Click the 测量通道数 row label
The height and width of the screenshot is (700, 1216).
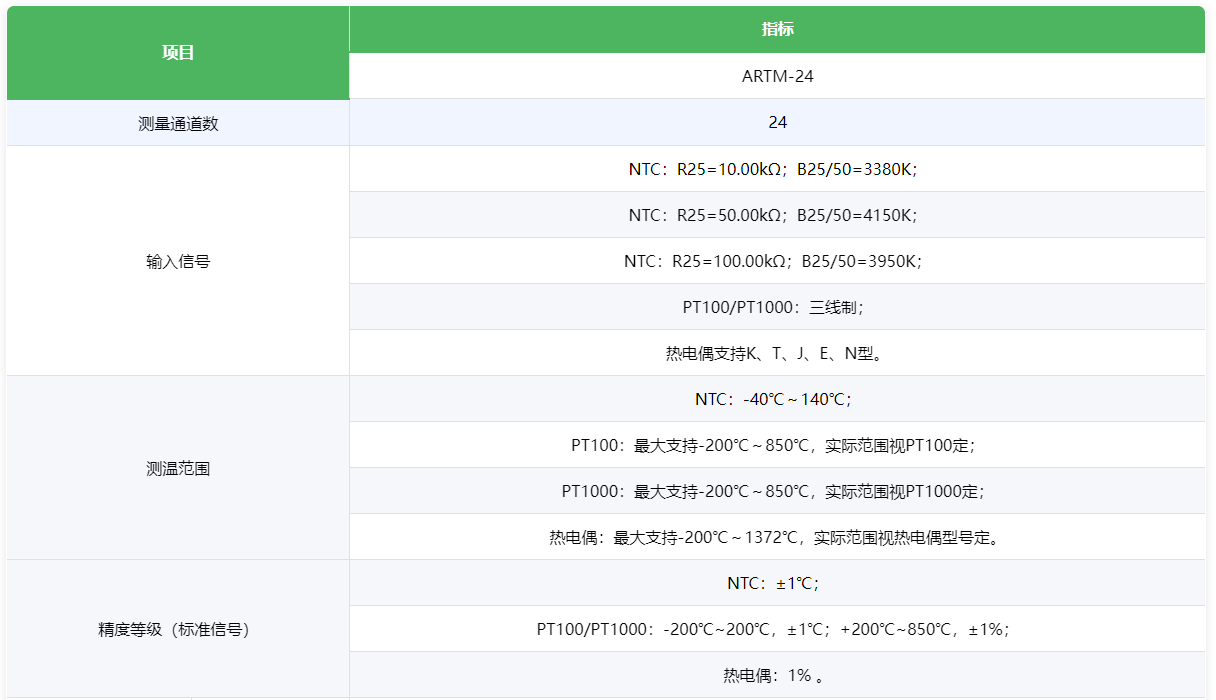(178, 123)
